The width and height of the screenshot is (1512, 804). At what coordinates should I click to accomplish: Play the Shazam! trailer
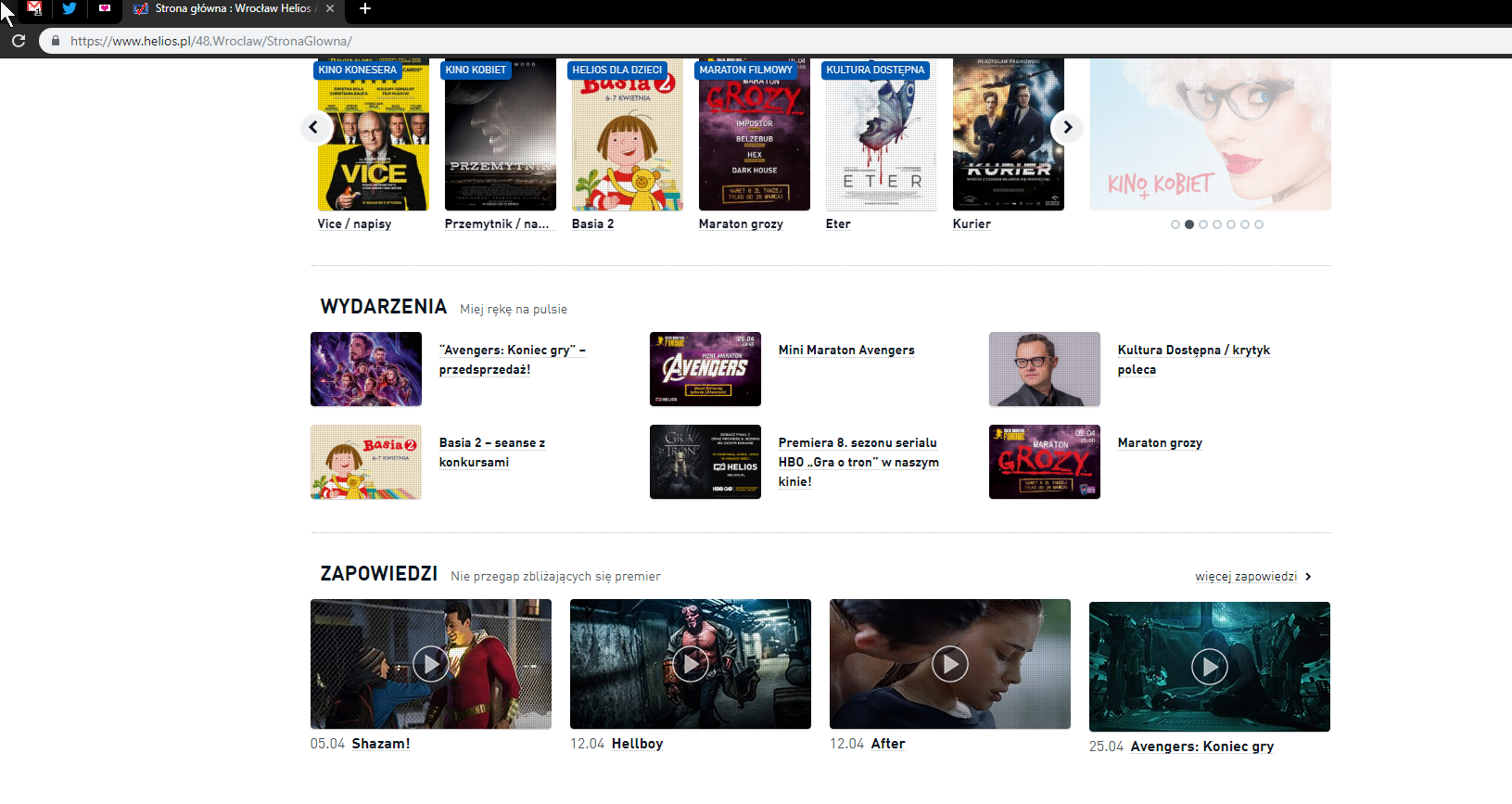tap(430, 664)
